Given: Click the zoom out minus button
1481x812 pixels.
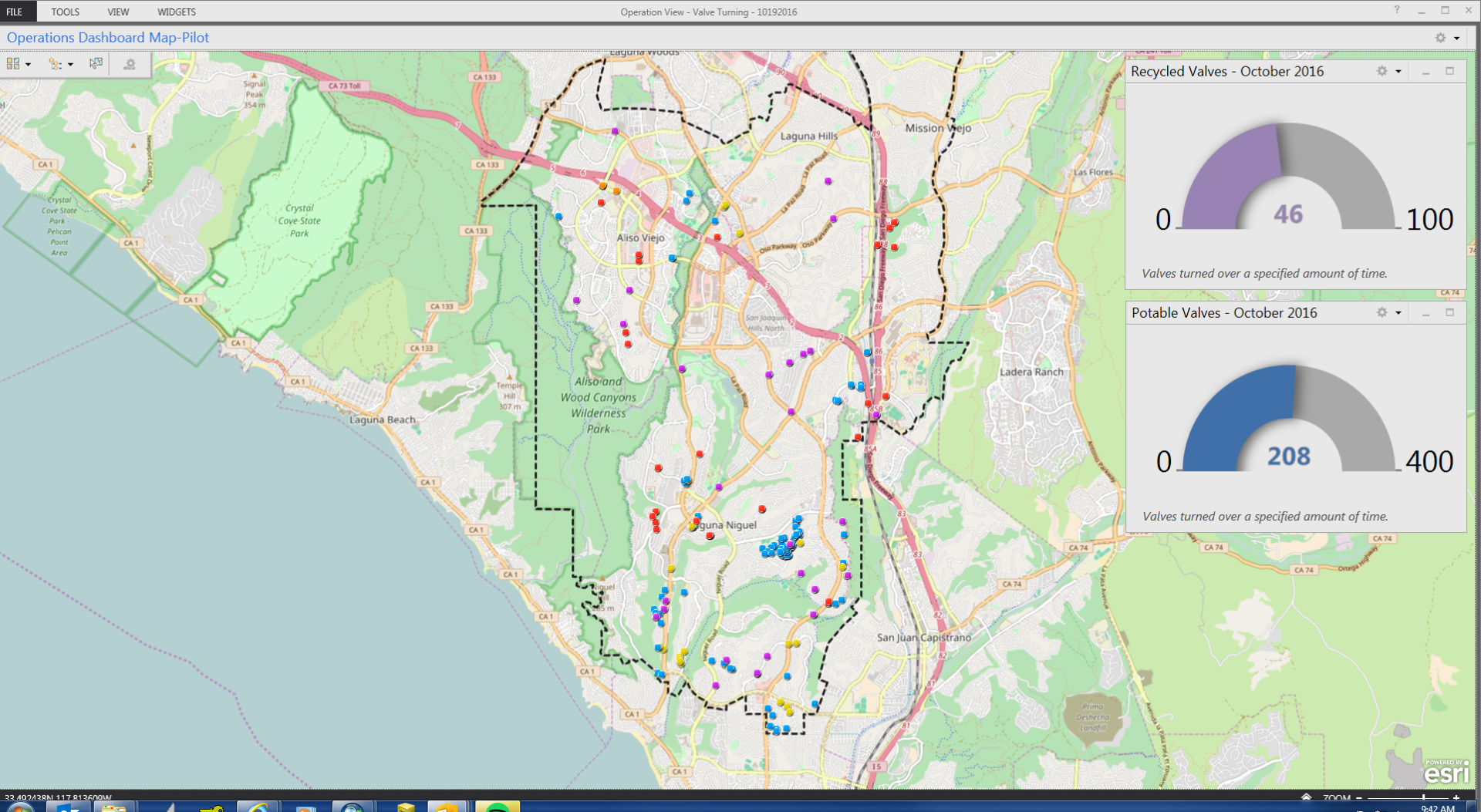Looking at the screenshot, I should coord(1359,797).
